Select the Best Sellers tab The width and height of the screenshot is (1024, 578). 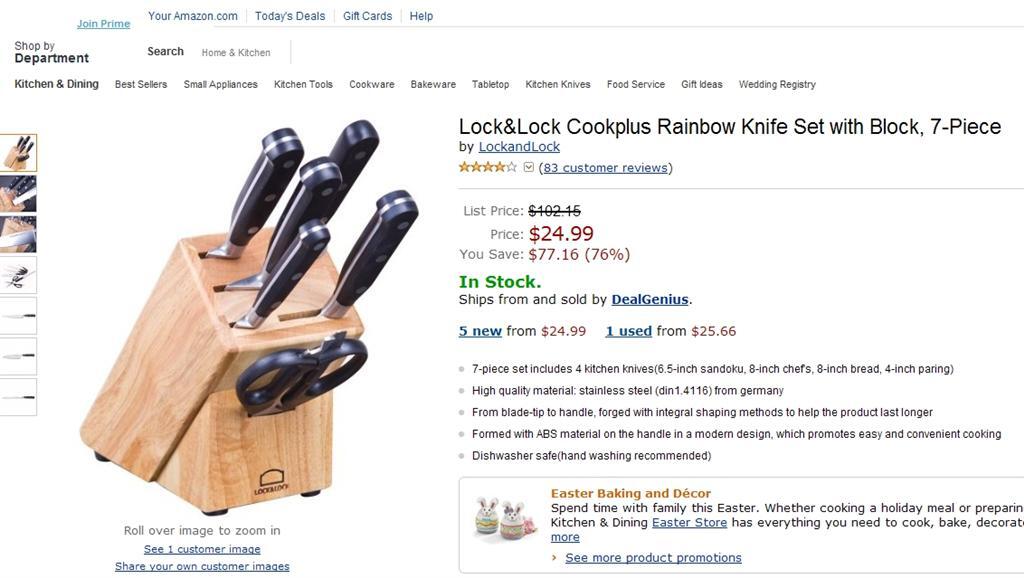click(x=140, y=84)
